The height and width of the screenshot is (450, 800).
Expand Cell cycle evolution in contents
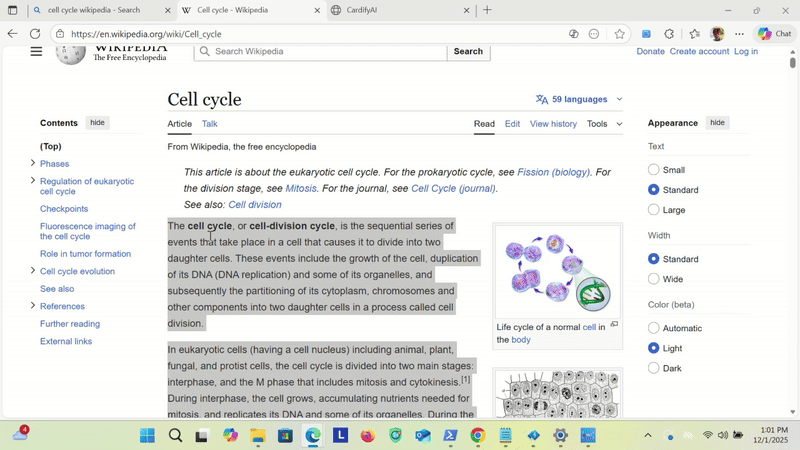(x=33, y=270)
